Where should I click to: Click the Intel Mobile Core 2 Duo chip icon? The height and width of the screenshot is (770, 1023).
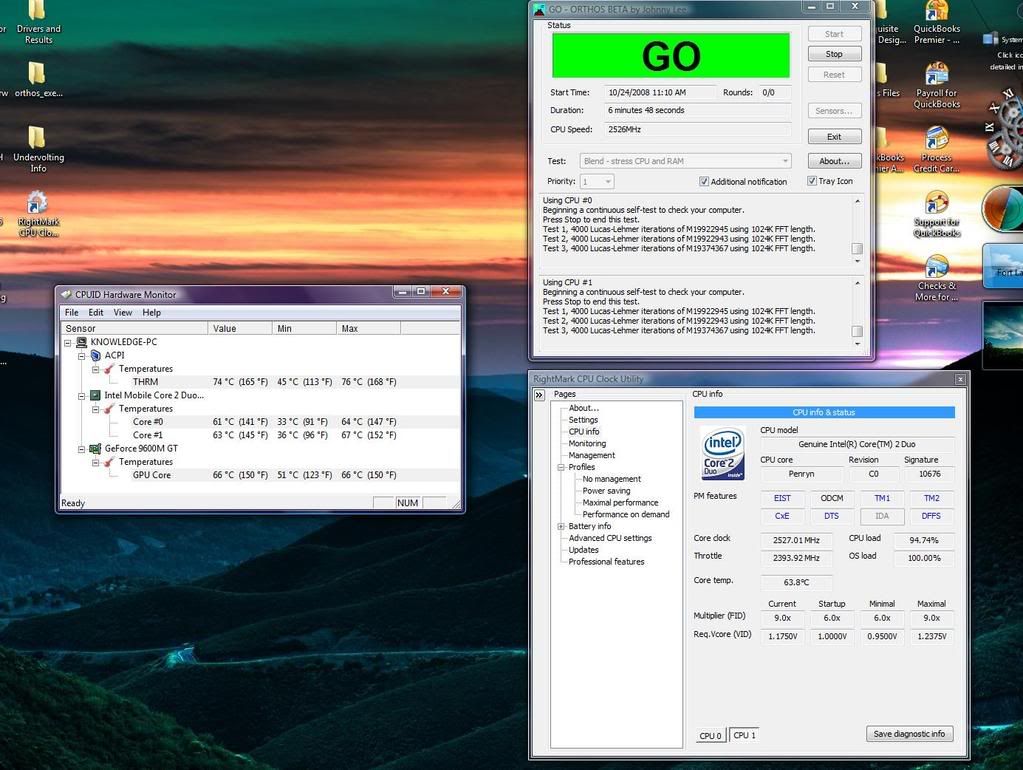95,396
